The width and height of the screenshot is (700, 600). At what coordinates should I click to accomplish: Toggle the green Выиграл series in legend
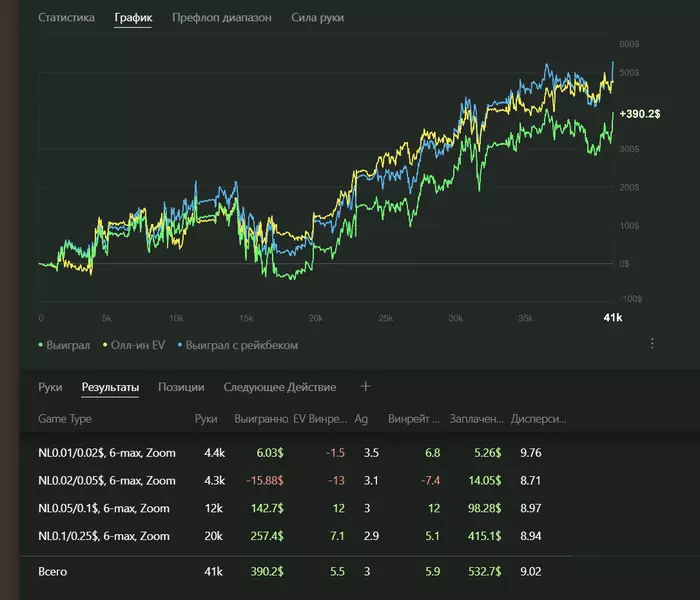pyautogui.click(x=65, y=345)
